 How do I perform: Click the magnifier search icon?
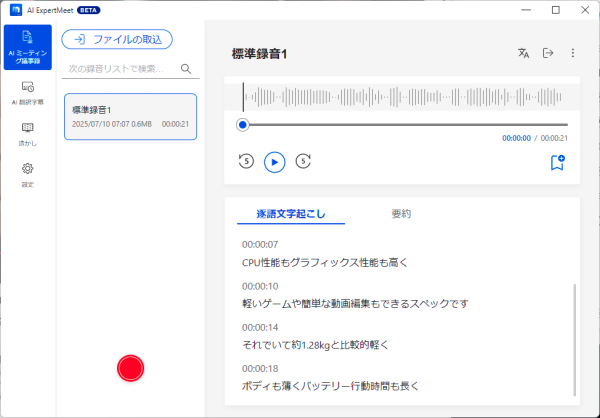coord(186,69)
